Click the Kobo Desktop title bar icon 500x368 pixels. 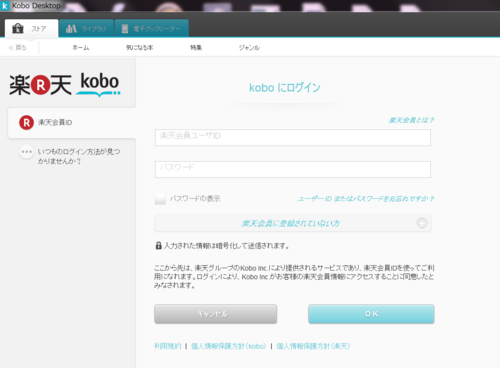coord(5,6)
